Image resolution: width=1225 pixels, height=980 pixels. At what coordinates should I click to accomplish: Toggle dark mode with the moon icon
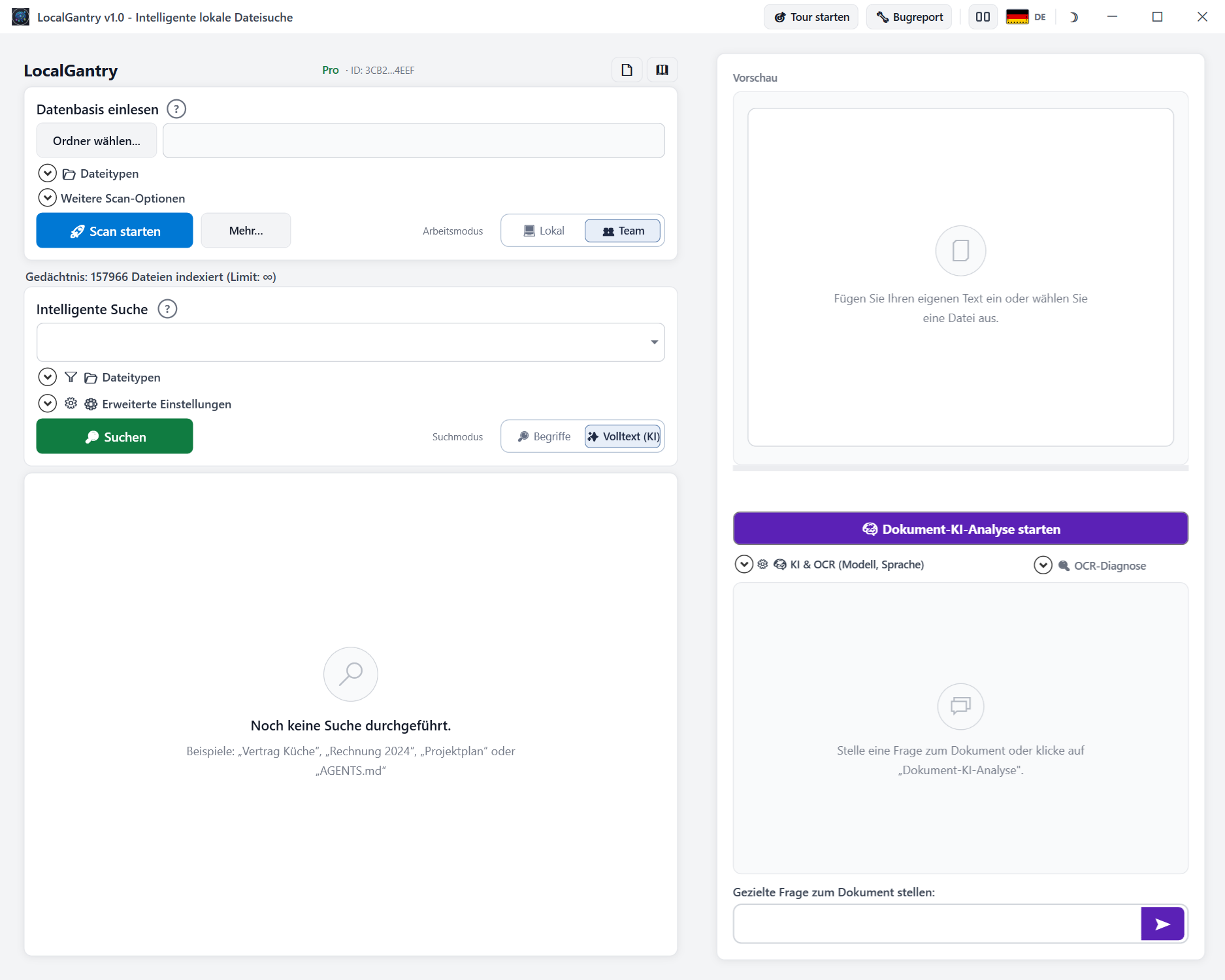[1073, 17]
